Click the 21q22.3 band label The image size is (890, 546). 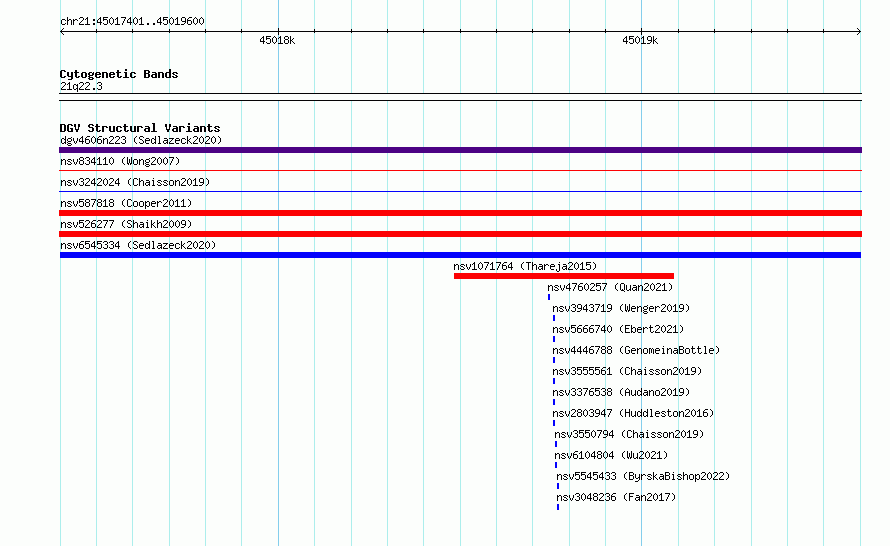[x=81, y=86]
